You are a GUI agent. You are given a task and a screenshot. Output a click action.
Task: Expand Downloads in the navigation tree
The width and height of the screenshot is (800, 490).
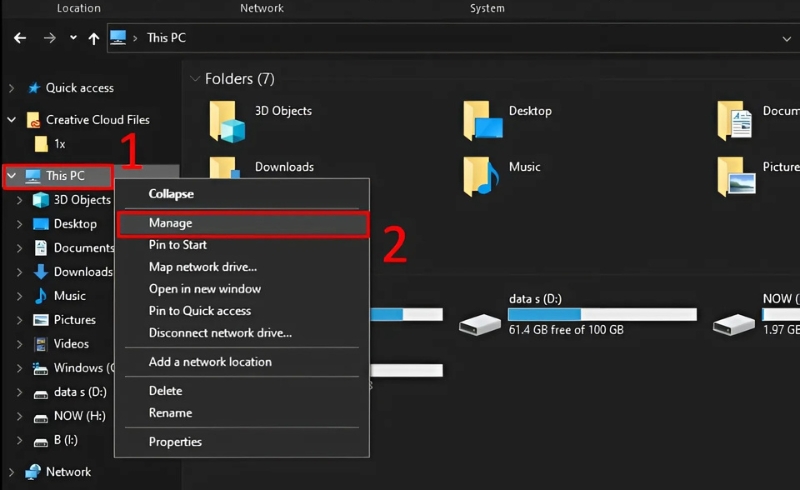pyautogui.click(x=19, y=272)
